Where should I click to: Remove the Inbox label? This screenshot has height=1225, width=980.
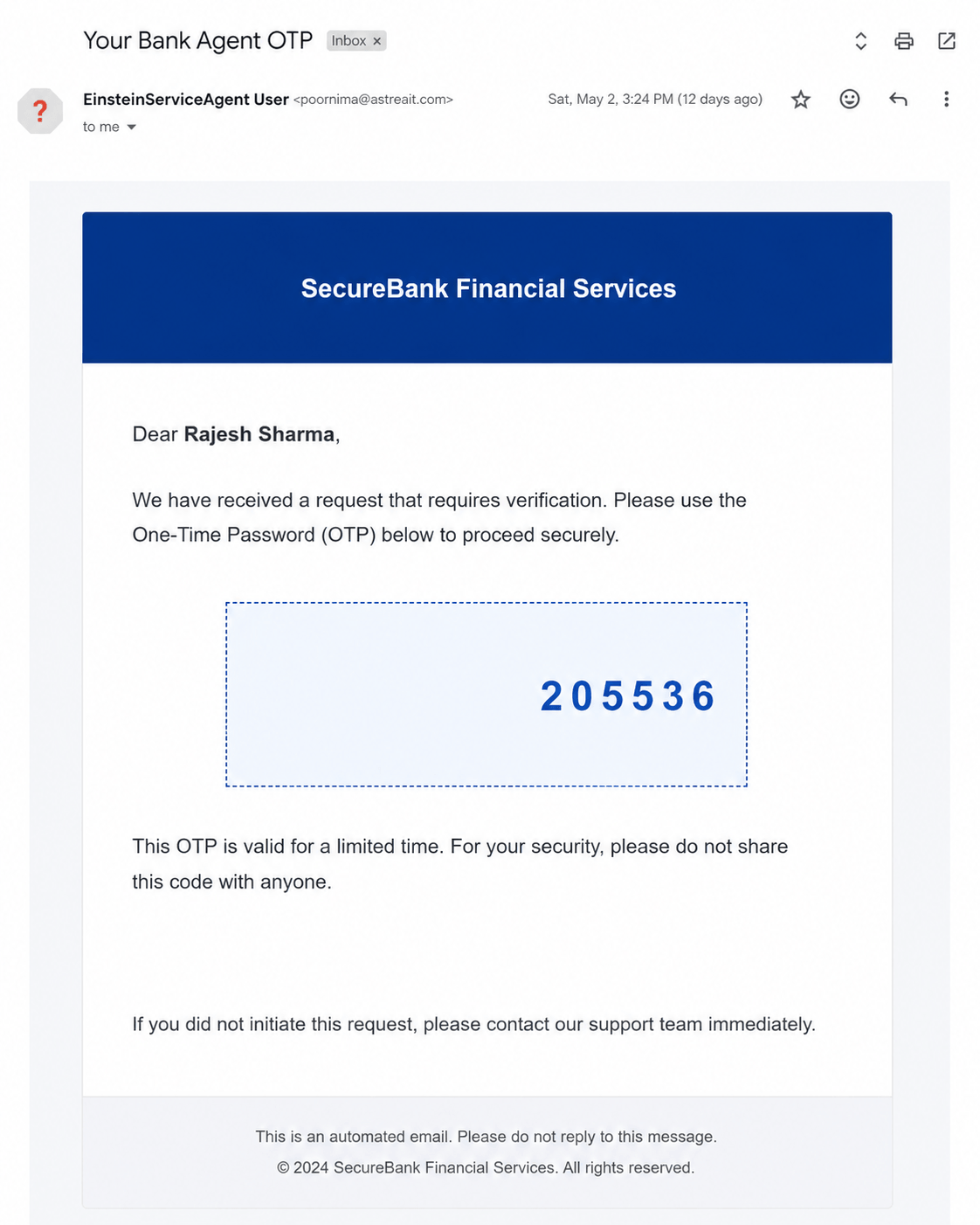[x=377, y=41]
